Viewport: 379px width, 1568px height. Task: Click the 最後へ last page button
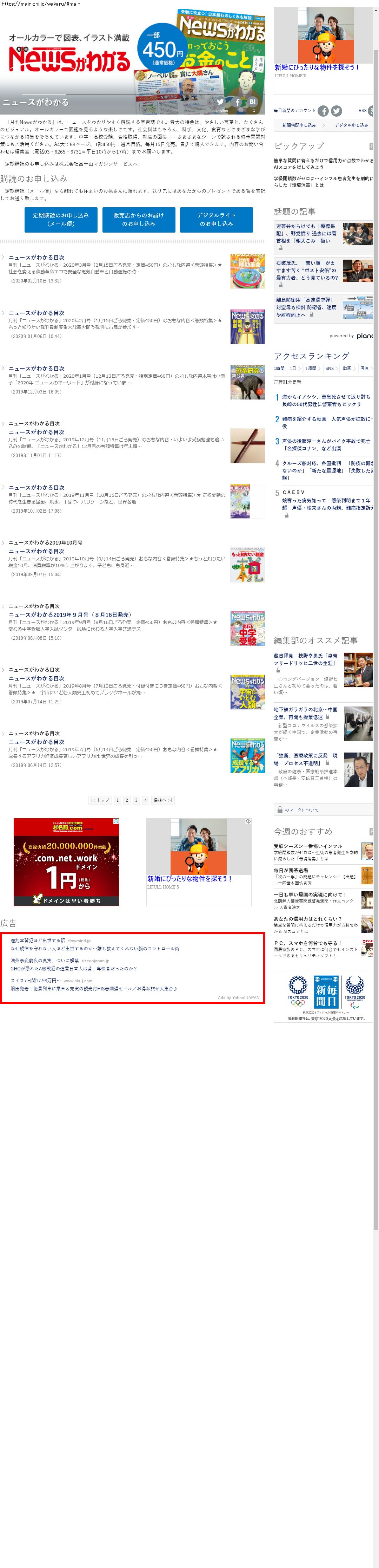162,800
